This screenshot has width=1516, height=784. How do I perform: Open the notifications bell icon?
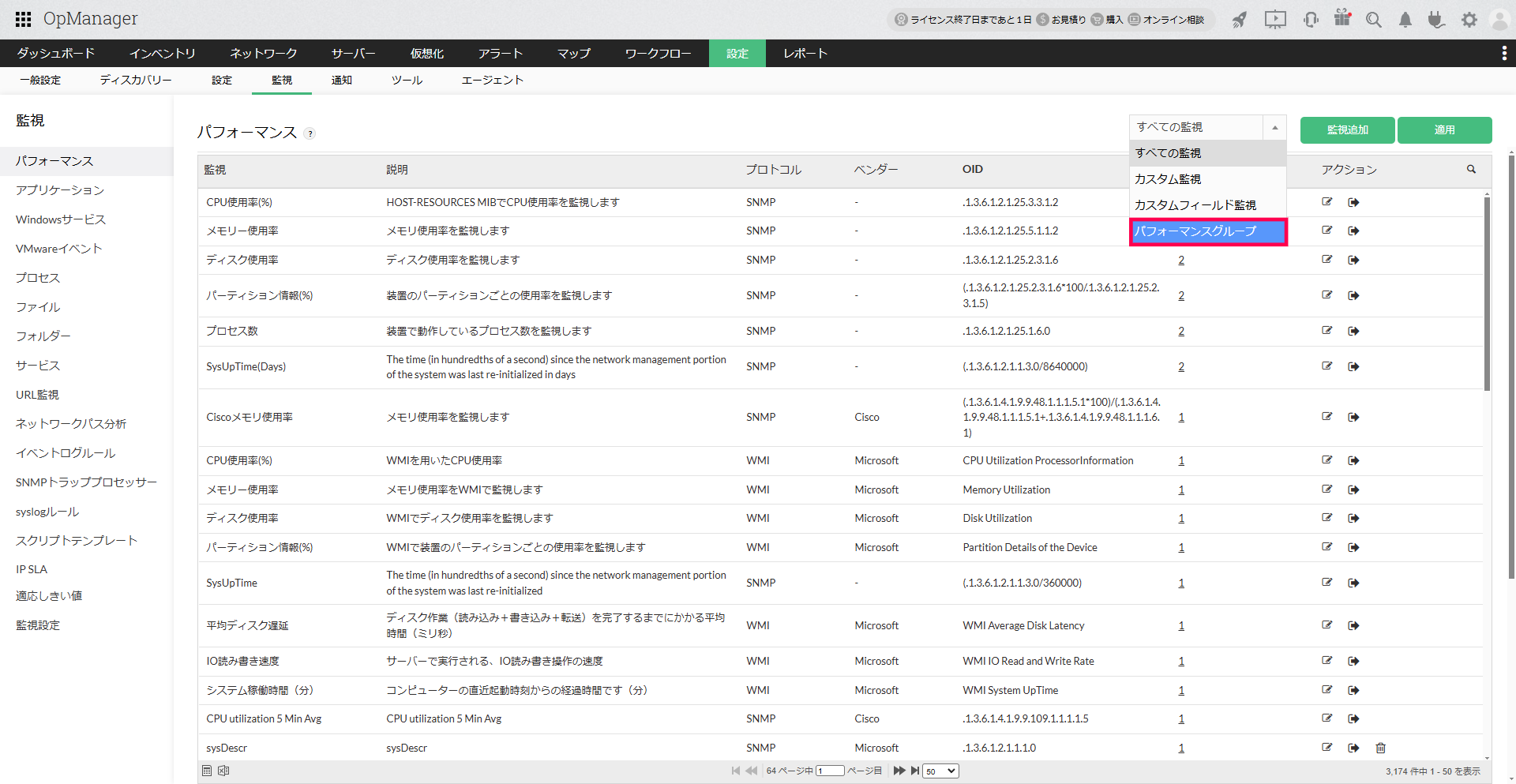click(x=1405, y=20)
